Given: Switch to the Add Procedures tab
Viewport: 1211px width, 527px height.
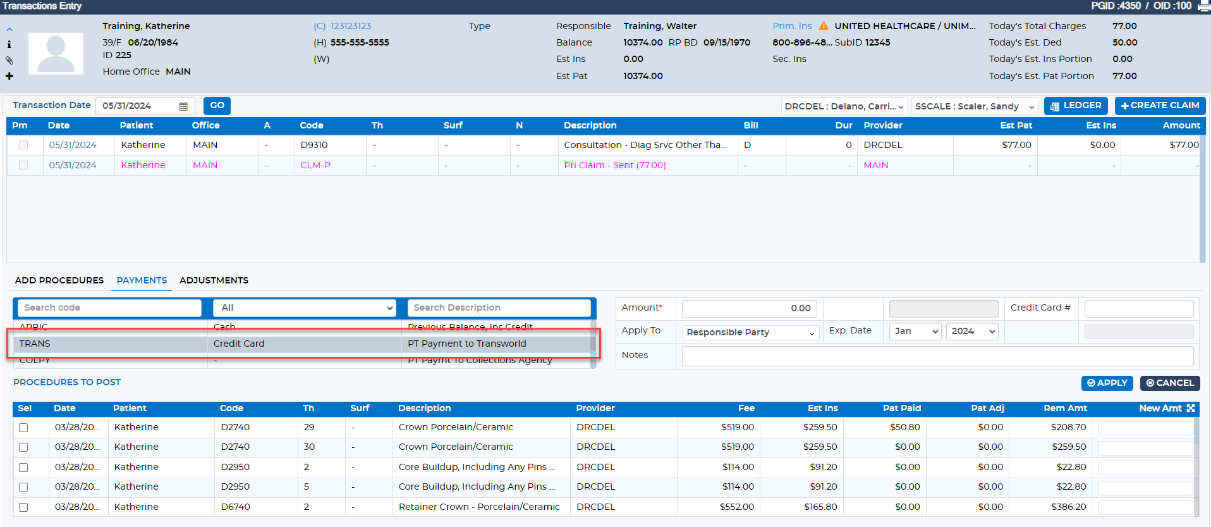Looking at the screenshot, I should [x=58, y=280].
